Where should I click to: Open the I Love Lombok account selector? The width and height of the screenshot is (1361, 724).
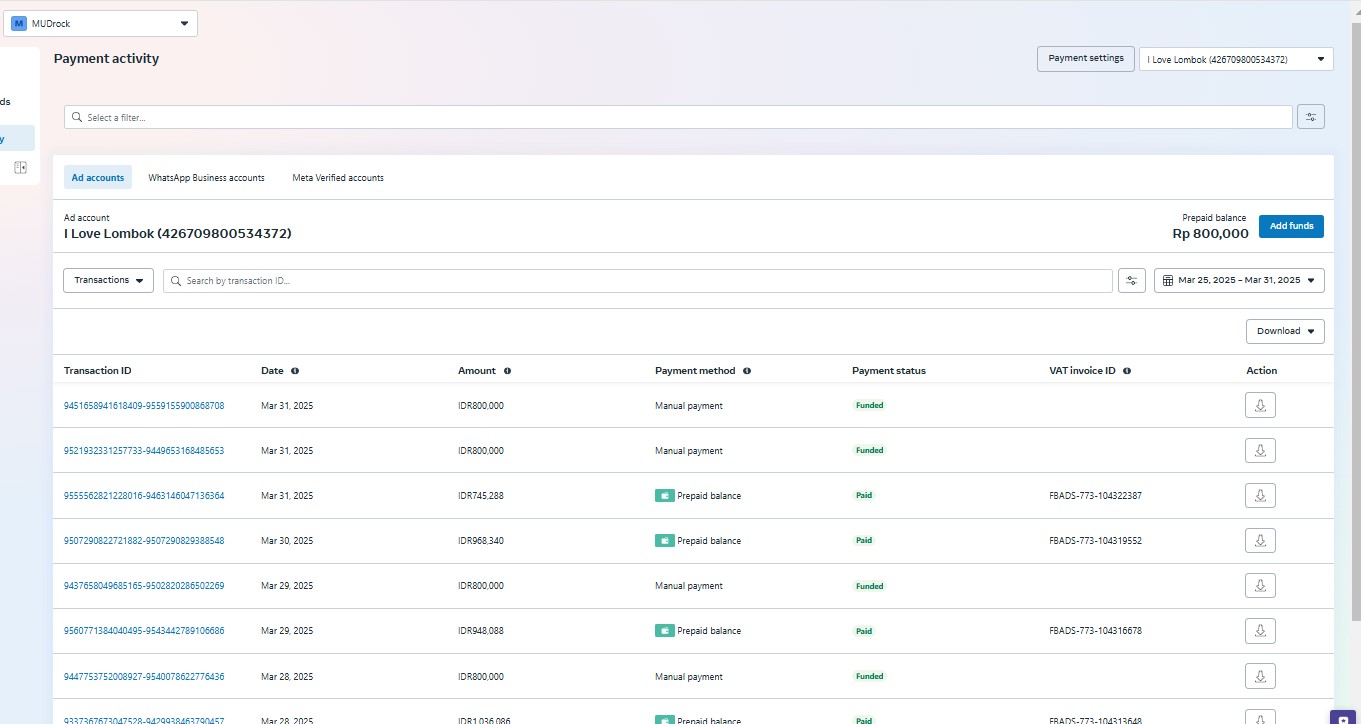1236,60
